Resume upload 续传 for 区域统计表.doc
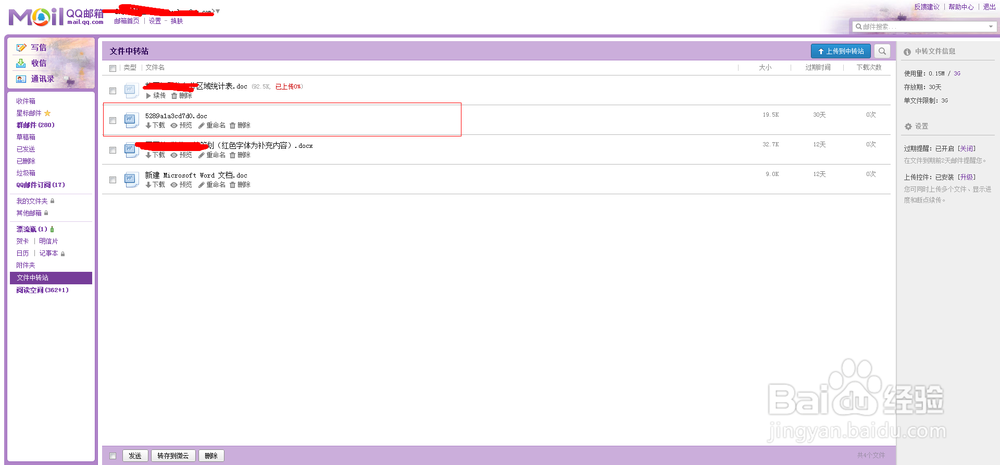The height and width of the screenshot is (465, 1000). (155, 96)
